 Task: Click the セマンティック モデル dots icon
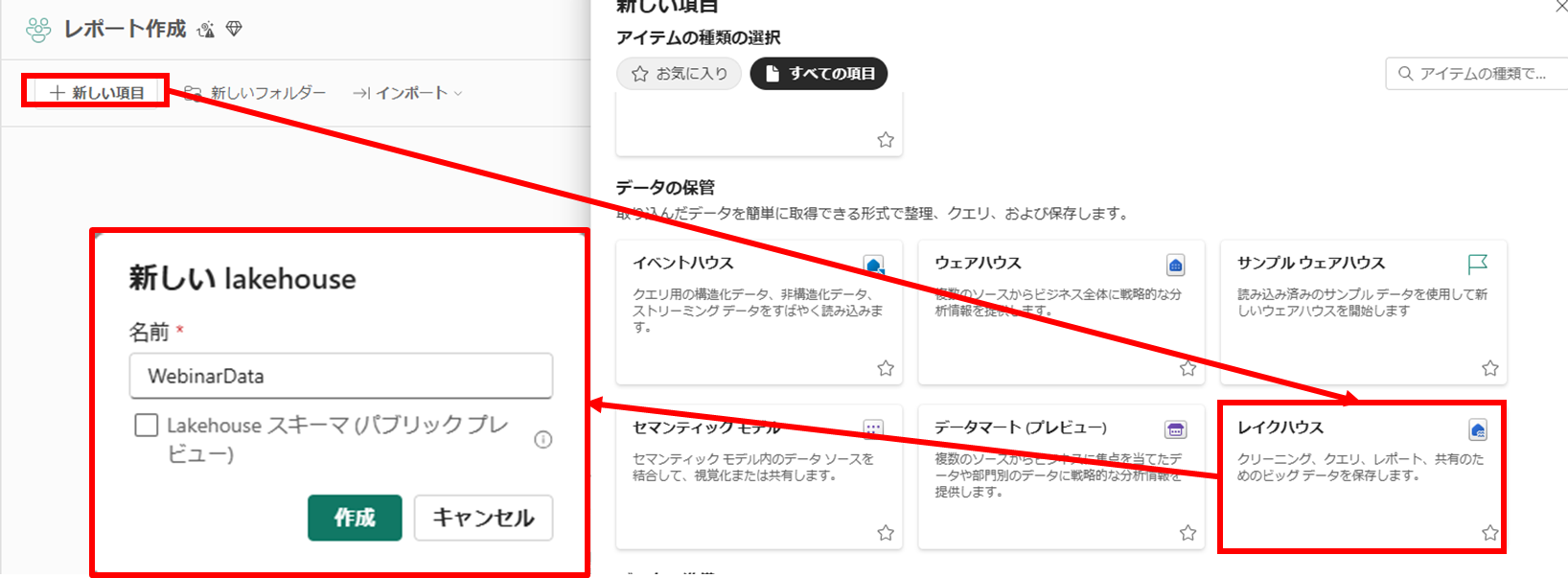[873, 428]
